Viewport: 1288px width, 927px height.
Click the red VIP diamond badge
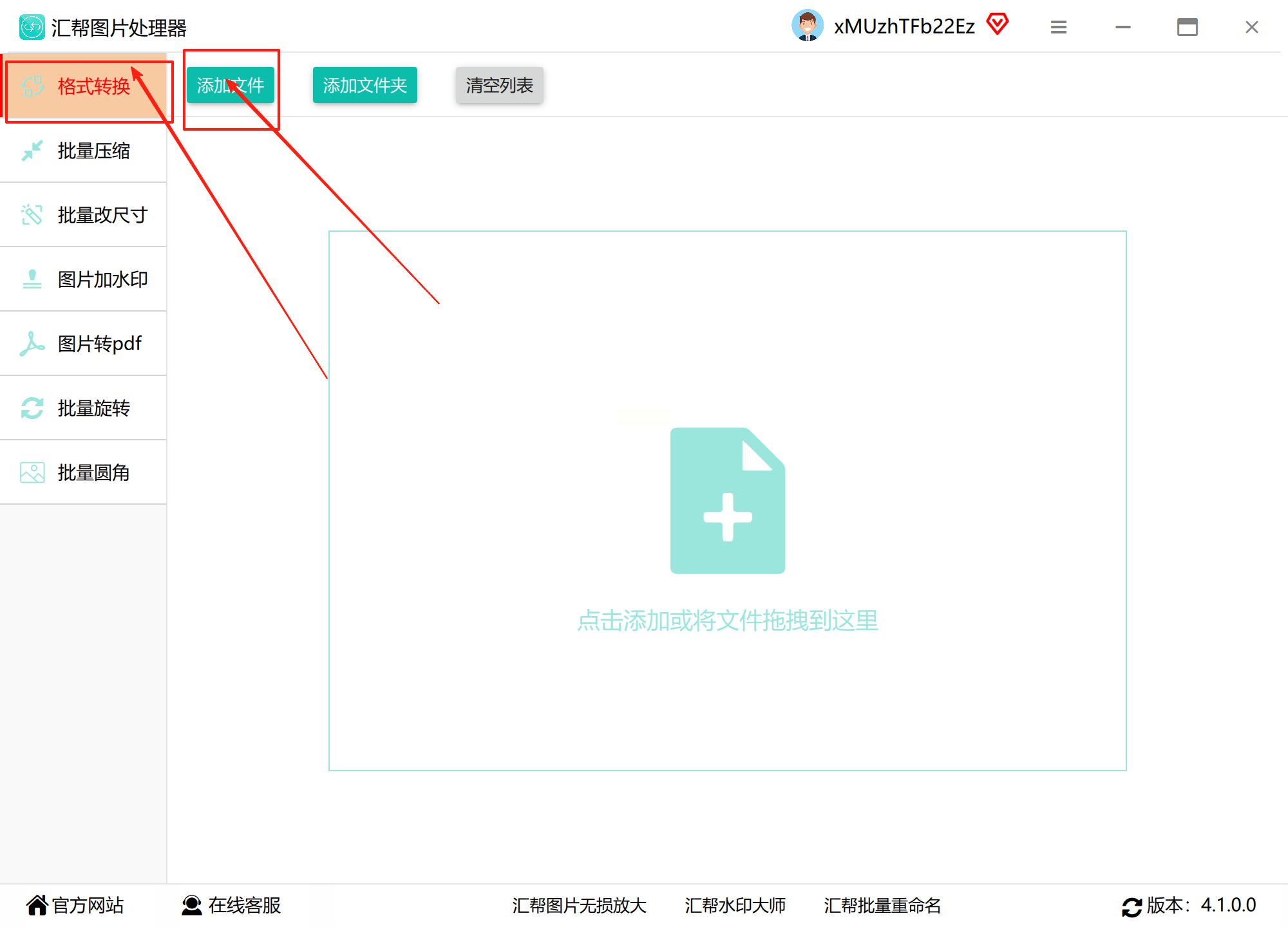(x=998, y=24)
